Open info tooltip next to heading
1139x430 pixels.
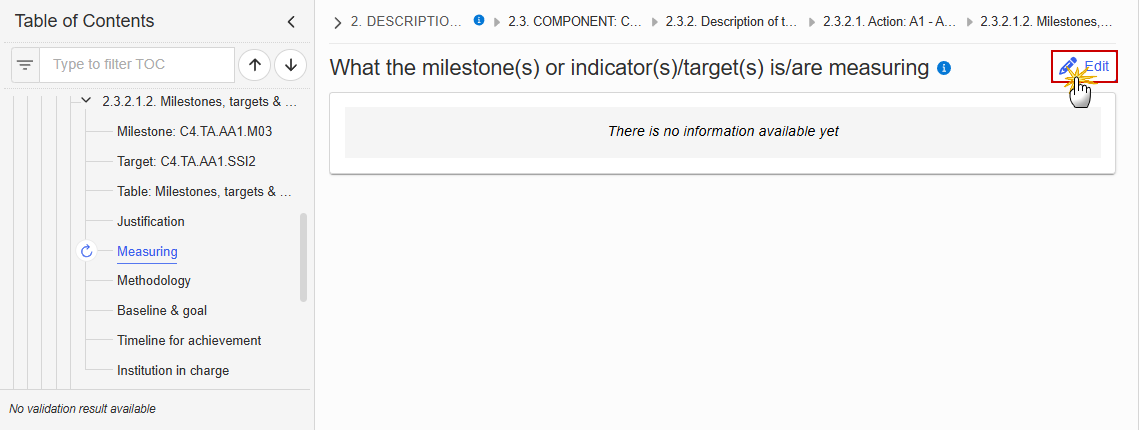(944, 68)
